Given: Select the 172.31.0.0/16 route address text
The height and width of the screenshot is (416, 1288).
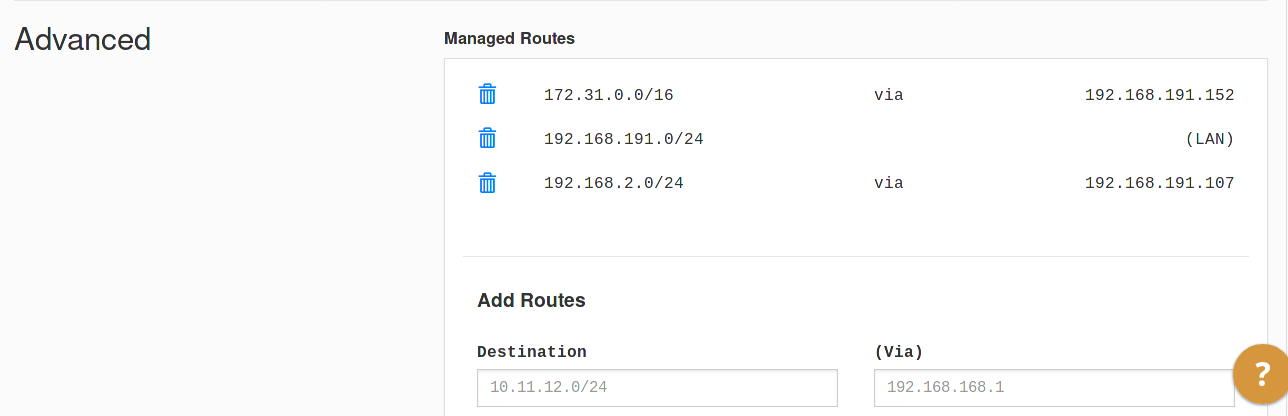Looking at the screenshot, I should pyautogui.click(x=608, y=96).
